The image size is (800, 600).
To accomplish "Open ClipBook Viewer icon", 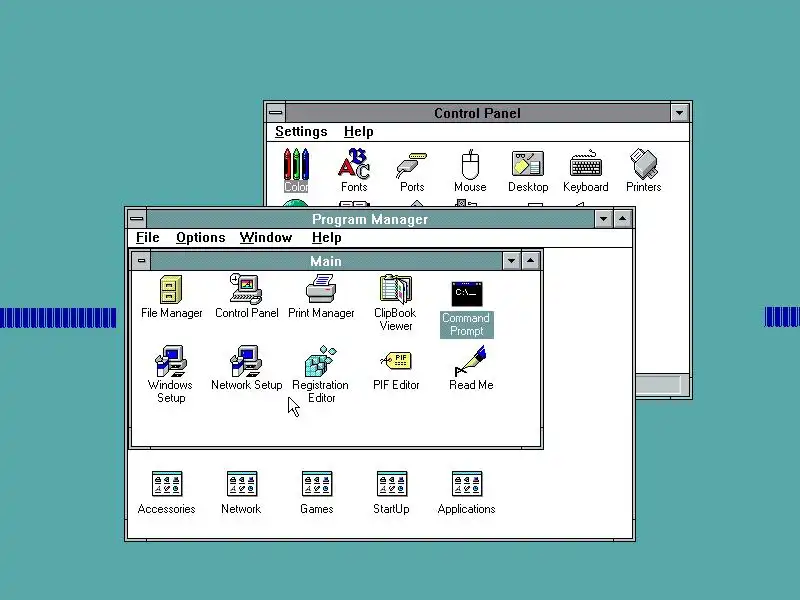I will (395, 289).
